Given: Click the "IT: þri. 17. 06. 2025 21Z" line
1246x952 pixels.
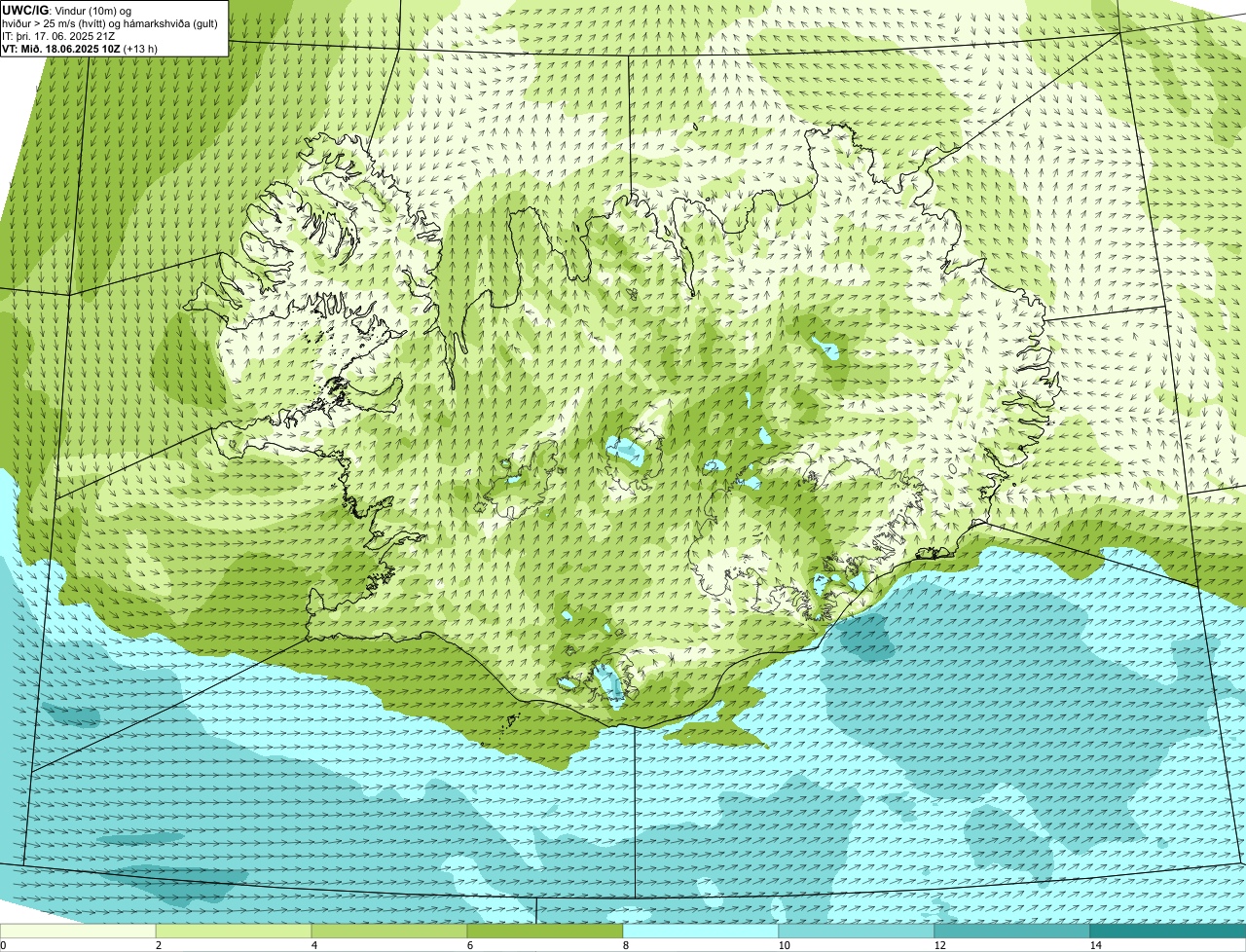Looking at the screenshot, I should point(58,35).
